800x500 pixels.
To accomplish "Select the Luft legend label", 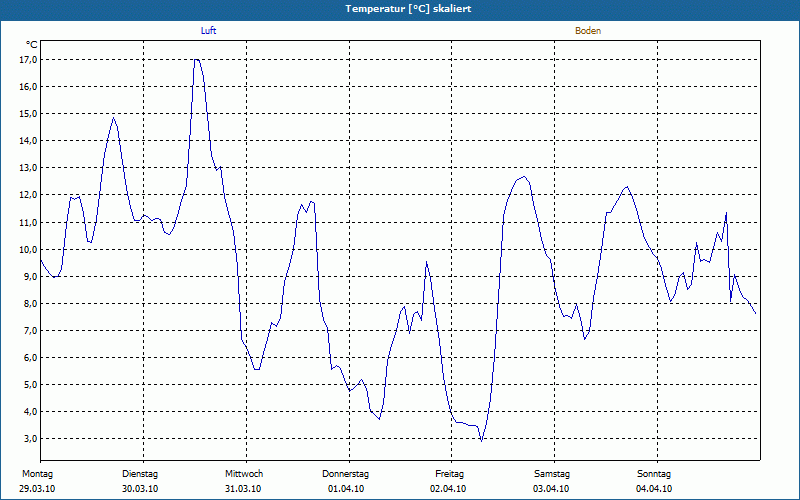I will tap(208, 31).
